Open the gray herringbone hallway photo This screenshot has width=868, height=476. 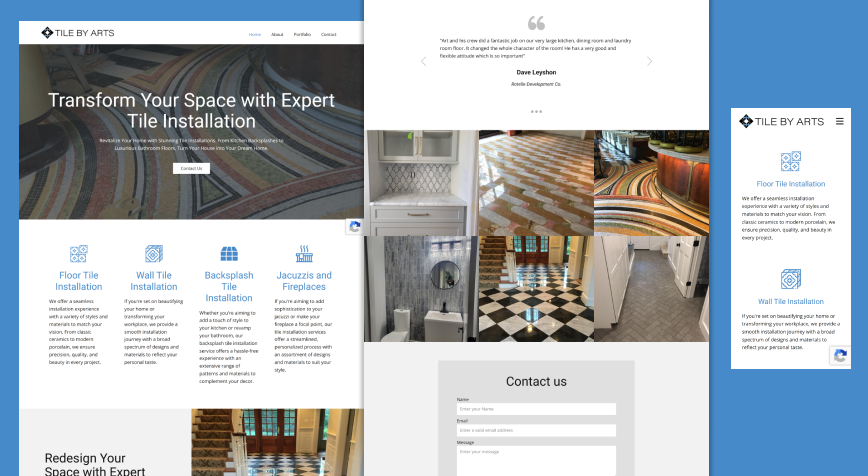click(652, 289)
